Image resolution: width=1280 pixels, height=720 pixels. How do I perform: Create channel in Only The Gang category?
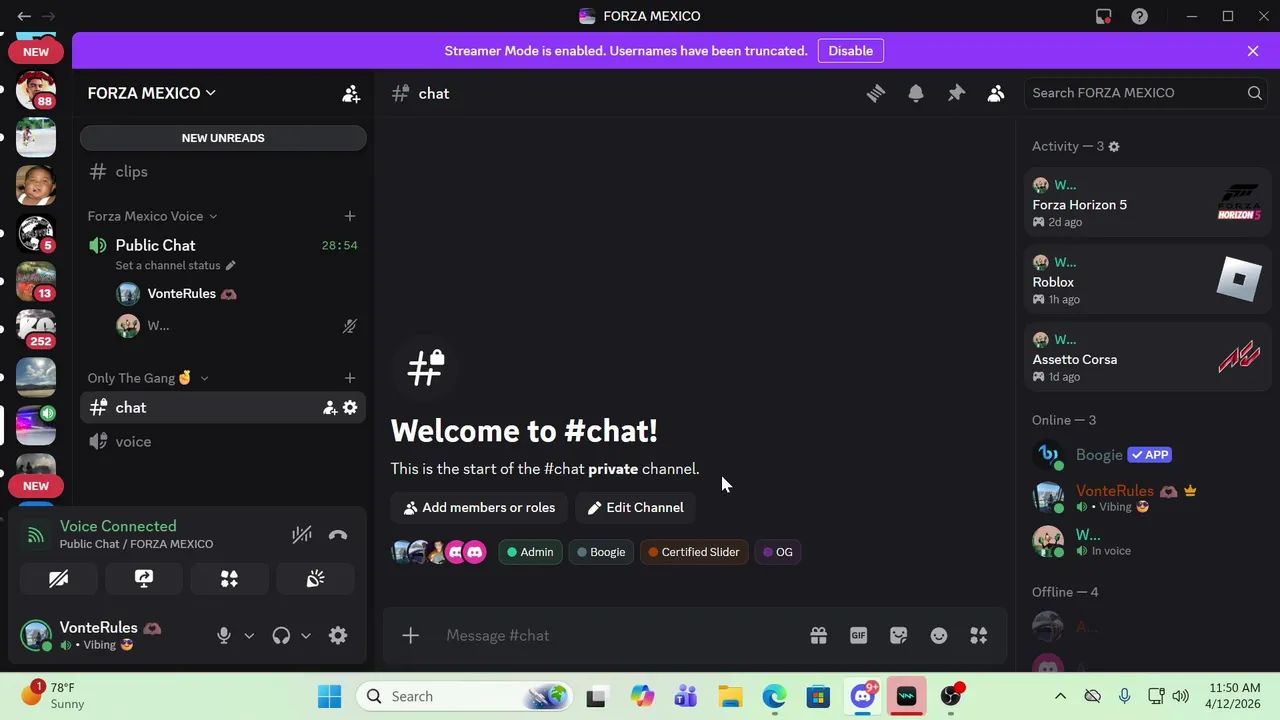[x=350, y=378]
